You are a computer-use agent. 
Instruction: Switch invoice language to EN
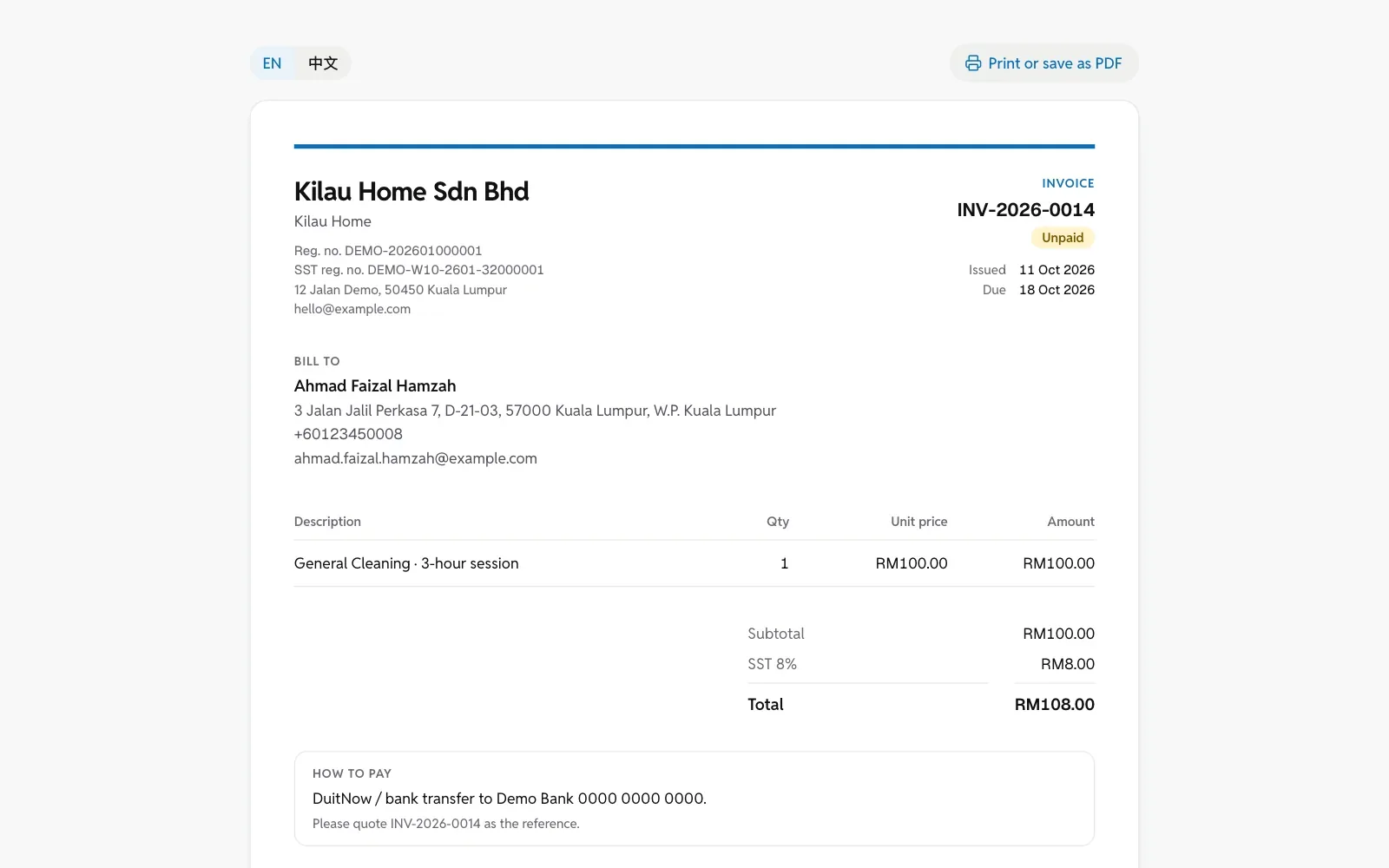pyautogui.click(x=273, y=63)
